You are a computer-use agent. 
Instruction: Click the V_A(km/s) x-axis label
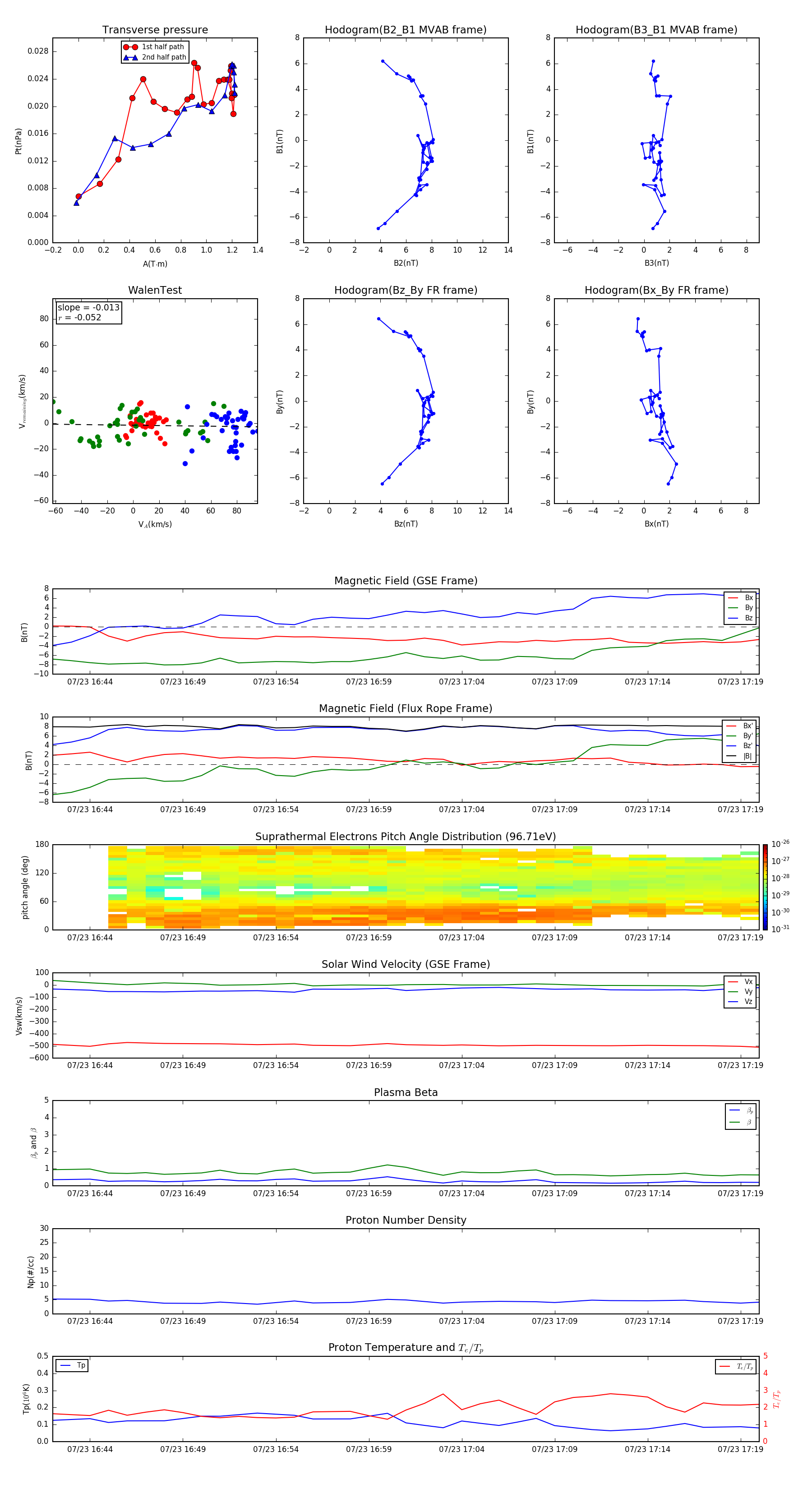(x=155, y=524)
